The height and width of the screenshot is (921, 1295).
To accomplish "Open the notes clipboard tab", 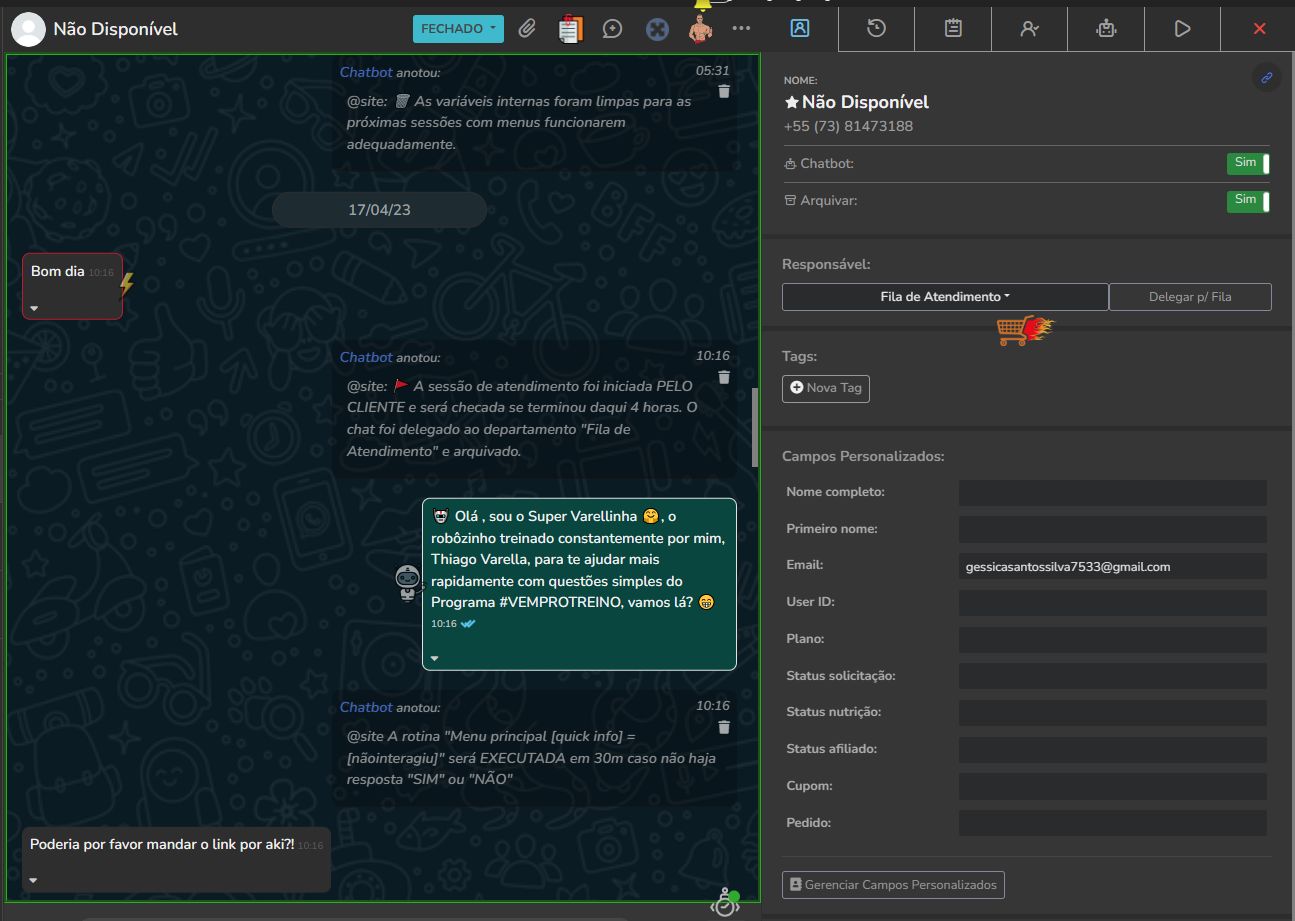I will click(953, 28).
